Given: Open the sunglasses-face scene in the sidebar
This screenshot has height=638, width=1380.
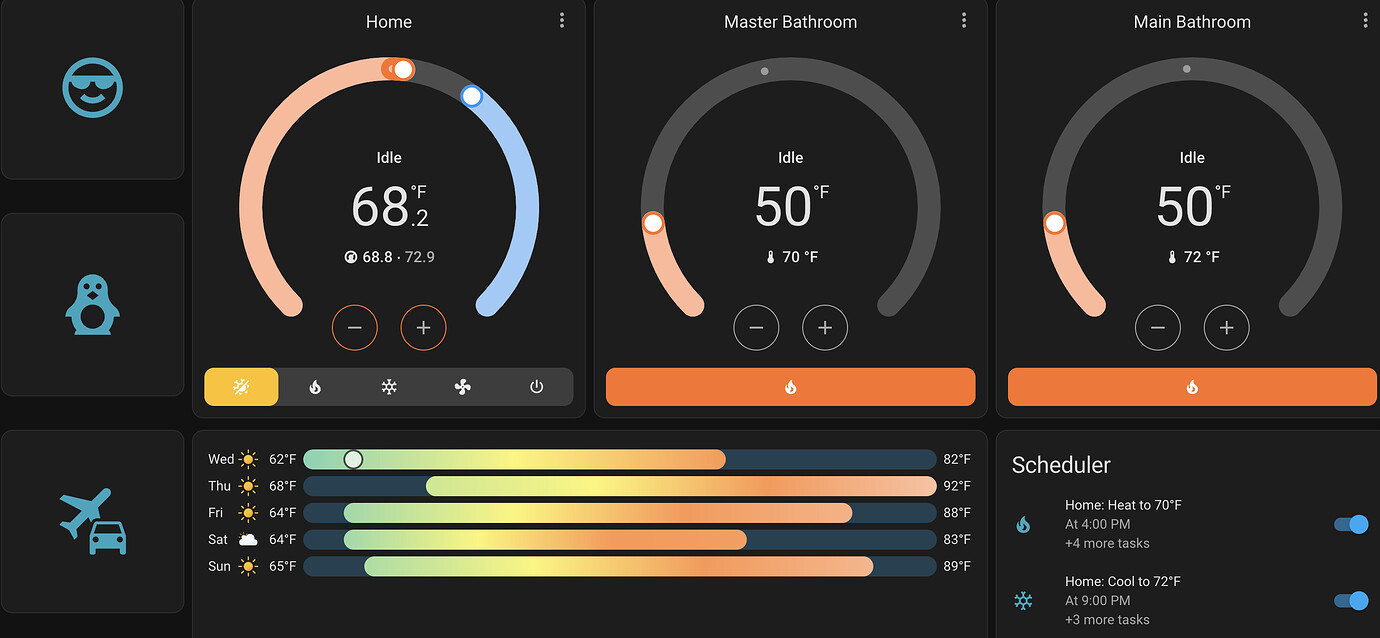Looking at the screenshot, I should coord(92,88).
